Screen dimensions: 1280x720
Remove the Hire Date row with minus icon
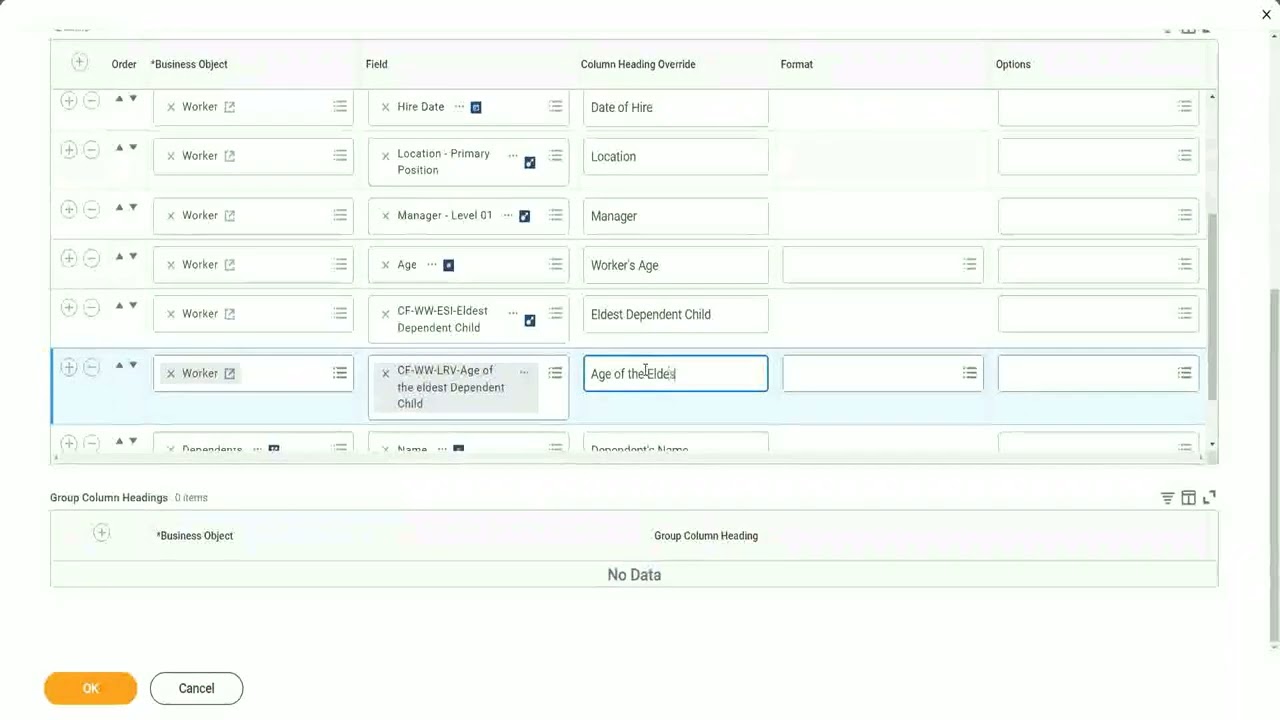(91, 100)
